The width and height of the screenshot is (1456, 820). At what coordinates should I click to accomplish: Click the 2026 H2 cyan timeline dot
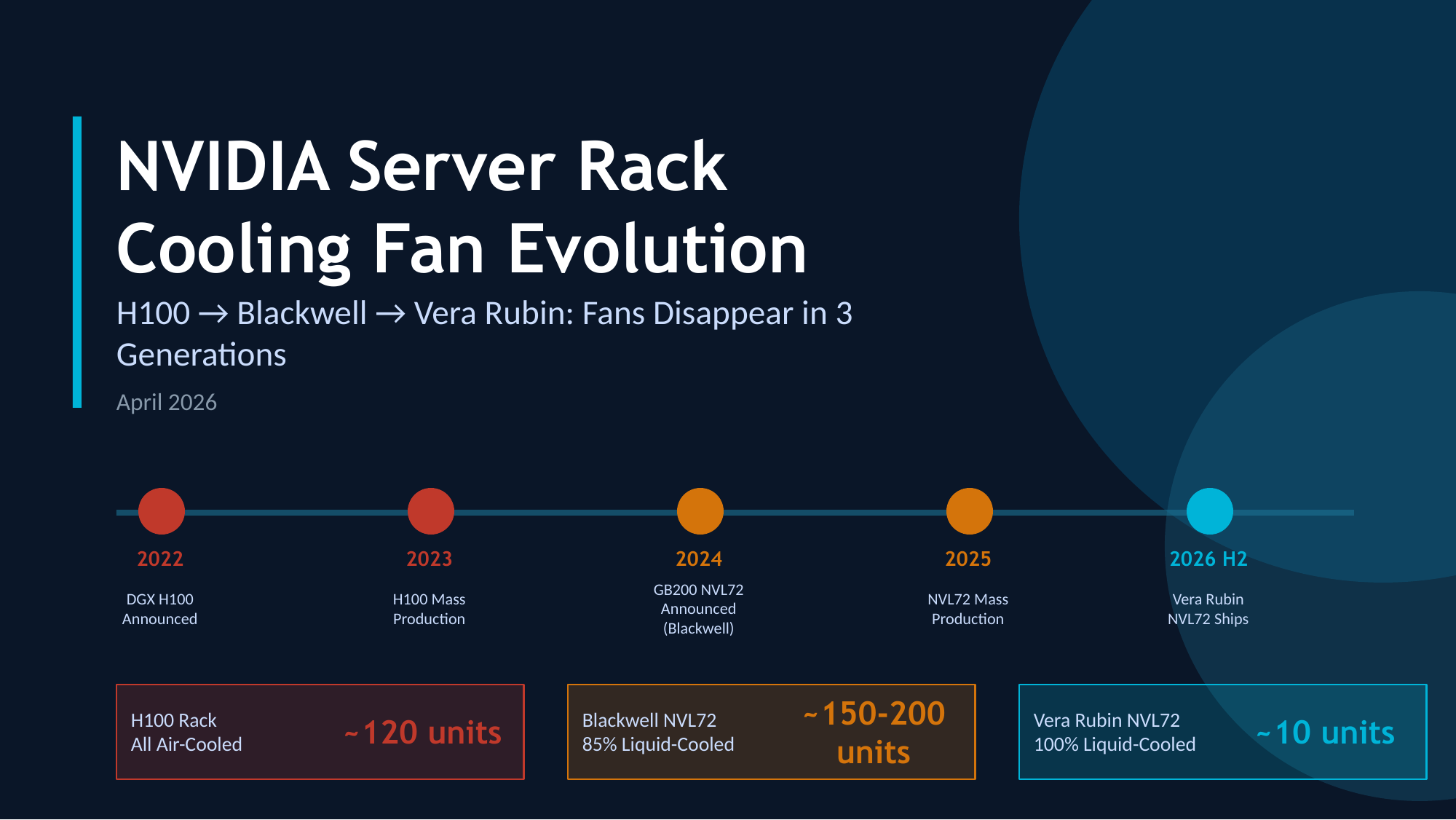tap(1209, 511)
